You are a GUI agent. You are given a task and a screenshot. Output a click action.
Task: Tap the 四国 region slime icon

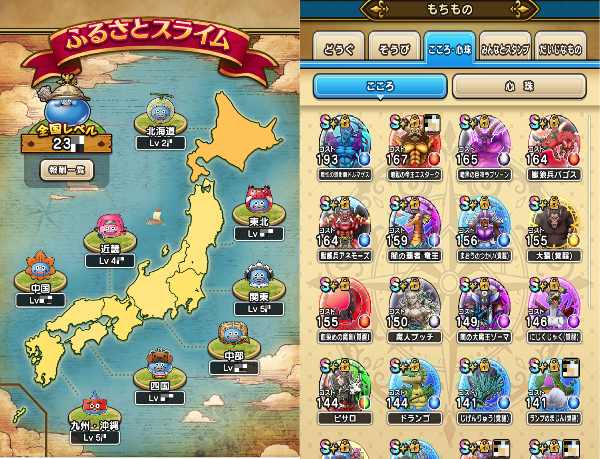point(160,364)
